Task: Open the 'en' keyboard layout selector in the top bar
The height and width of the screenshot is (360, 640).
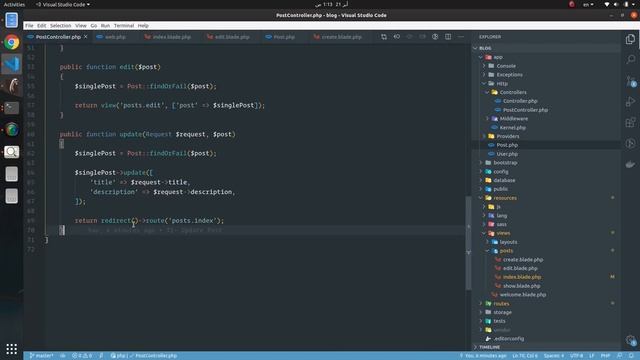Action: [x=588, y=4]
